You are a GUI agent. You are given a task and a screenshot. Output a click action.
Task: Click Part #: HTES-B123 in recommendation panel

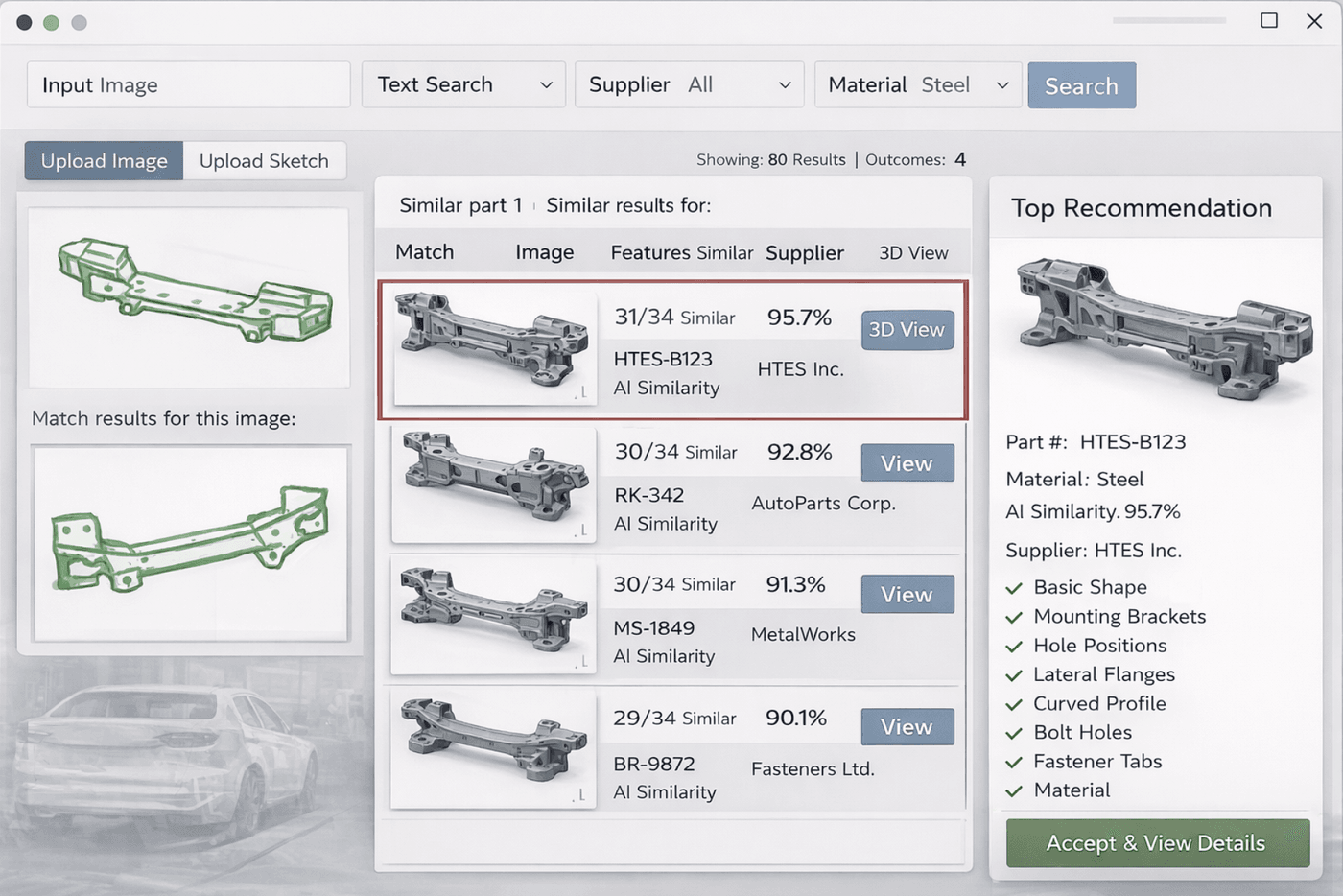coord(1096,442)
